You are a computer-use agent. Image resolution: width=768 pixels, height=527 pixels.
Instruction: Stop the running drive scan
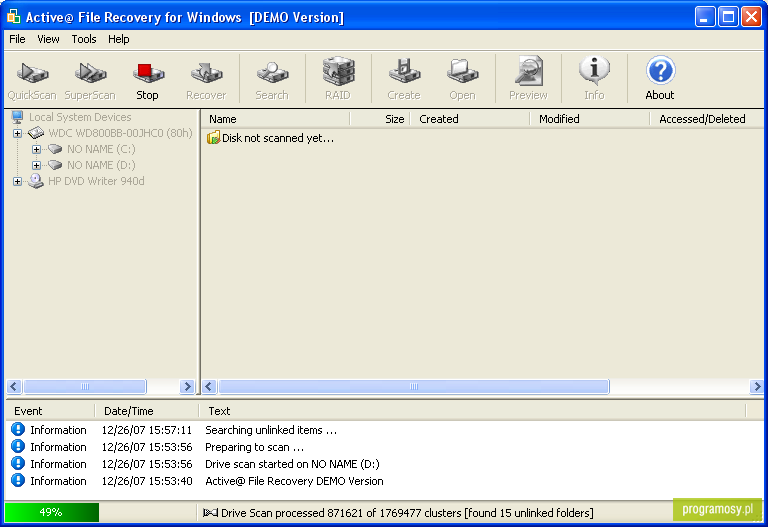(x=147, y=79)
